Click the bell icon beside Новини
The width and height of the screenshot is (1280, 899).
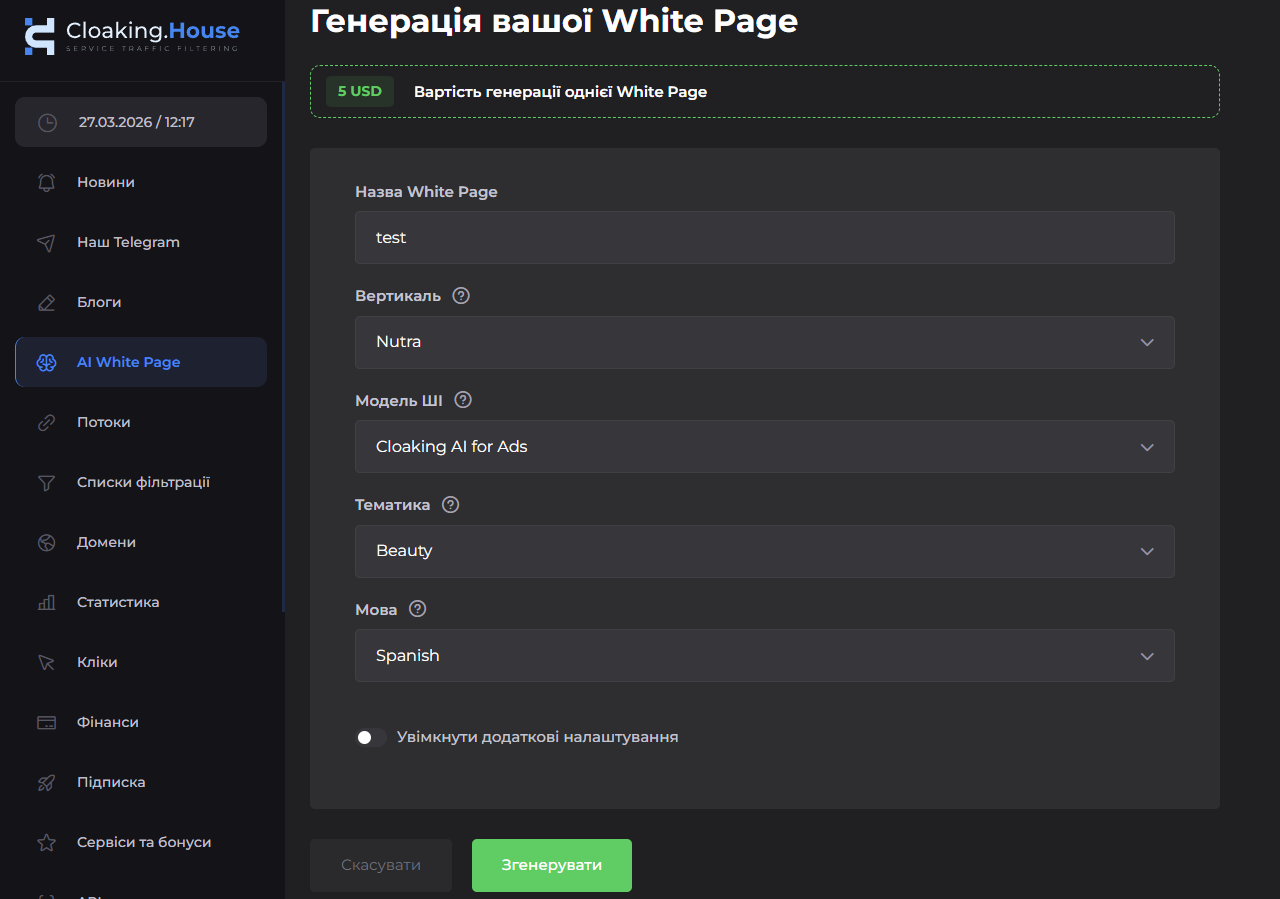[x=46, y=181]
